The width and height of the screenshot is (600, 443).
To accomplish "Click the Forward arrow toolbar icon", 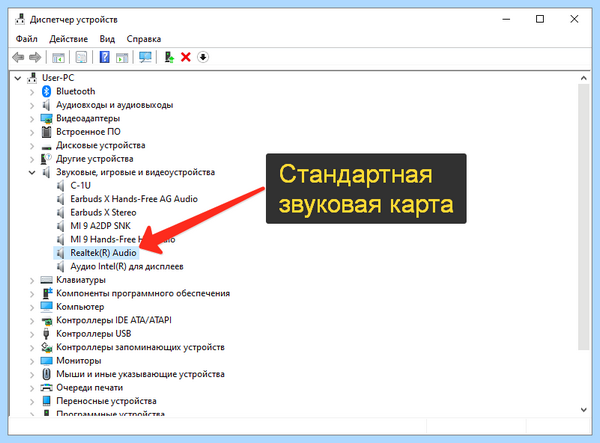I will [x=35, y=57].
